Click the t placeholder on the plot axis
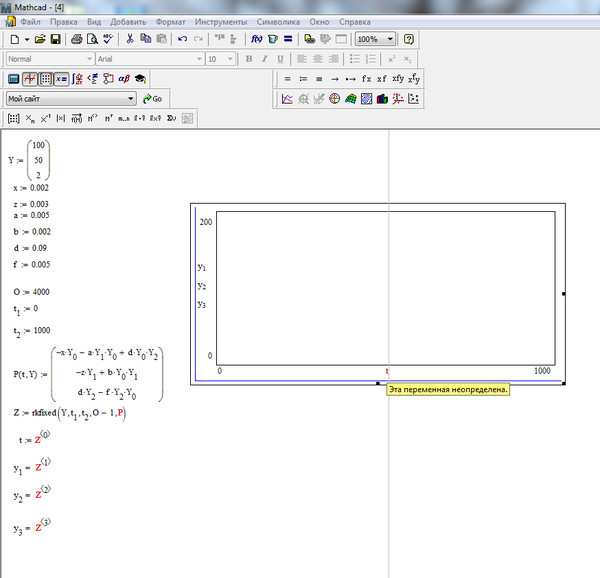The width and height of the screenshot is (600, 578). (x=388, y=372)
